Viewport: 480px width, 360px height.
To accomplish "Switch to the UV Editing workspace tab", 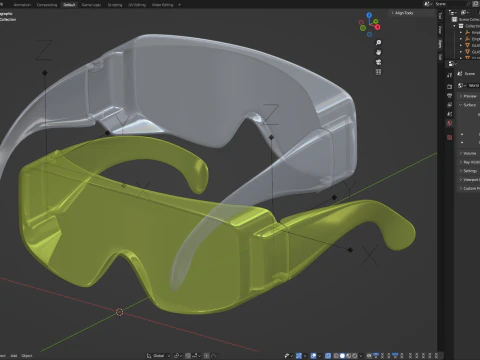I will tap(137, 5).
